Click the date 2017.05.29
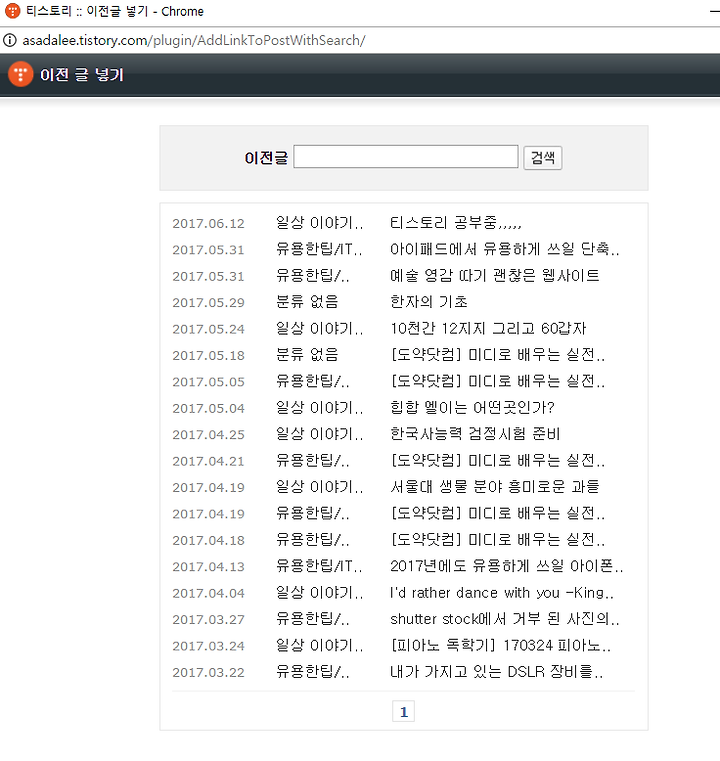The width and height of the screenshot is (720, 761). tap(208, 302)
